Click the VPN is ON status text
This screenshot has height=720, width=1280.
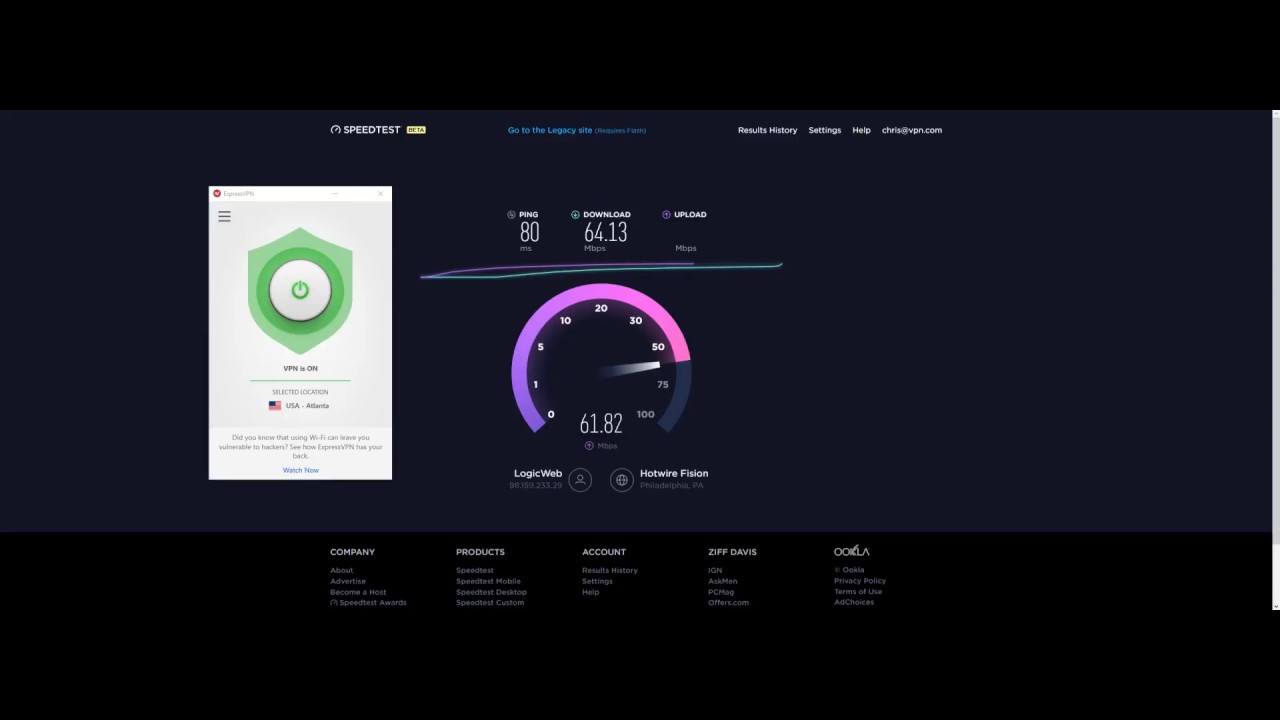click(x=300, y=369)
